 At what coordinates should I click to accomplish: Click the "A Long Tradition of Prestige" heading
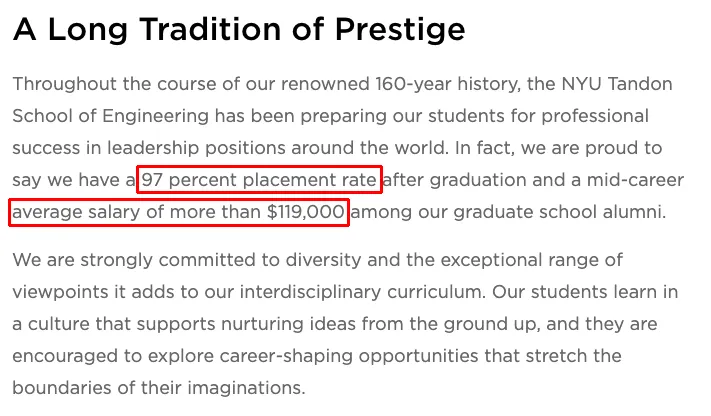pos(238,30)
